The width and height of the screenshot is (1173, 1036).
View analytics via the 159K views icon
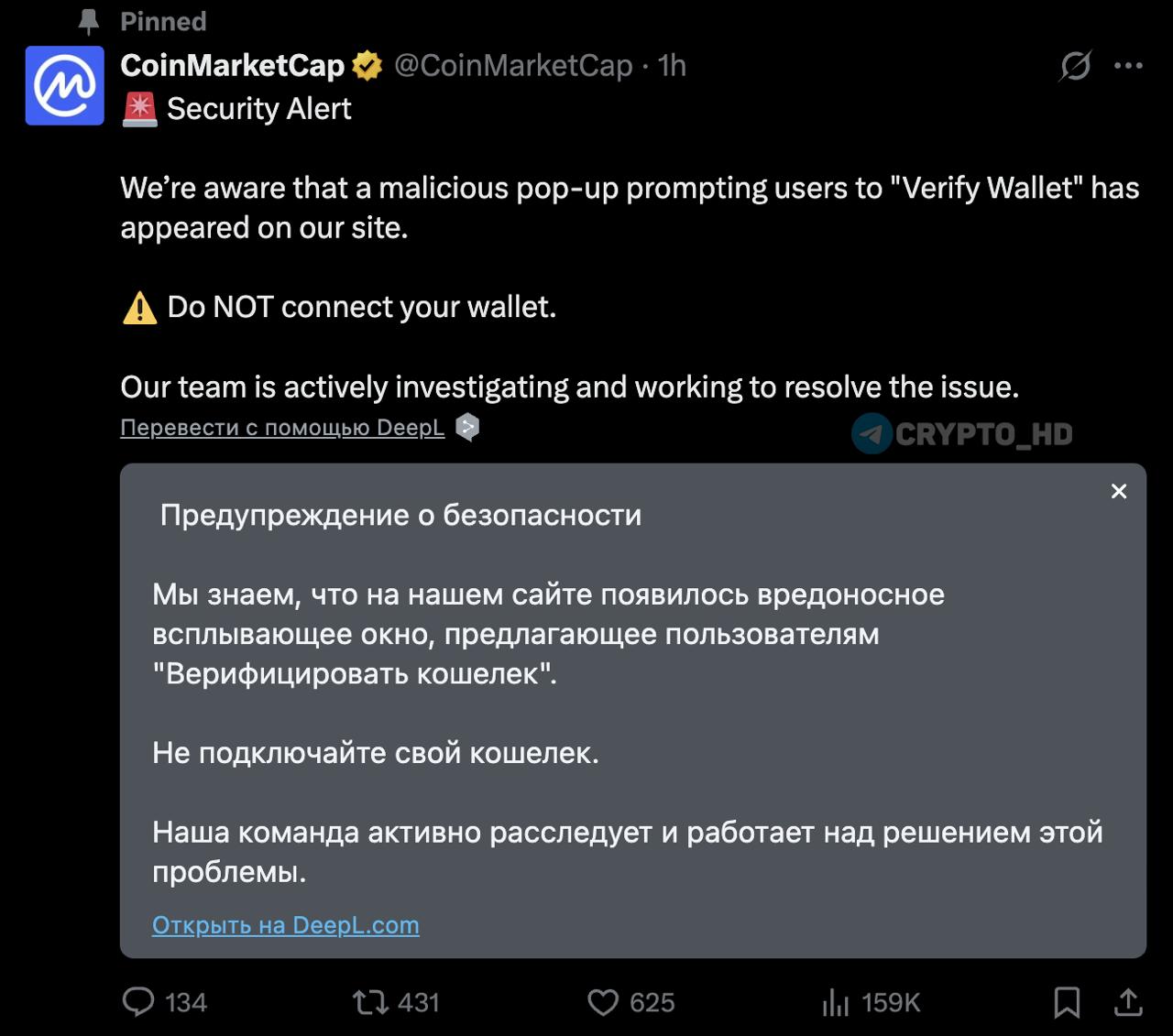pyautogui.click(x=836, y=1003)
